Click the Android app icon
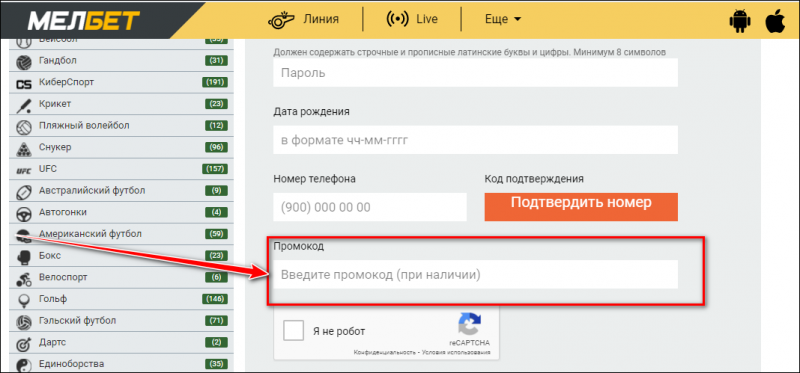Screen dimensions: 800x373 click(739, 21)
